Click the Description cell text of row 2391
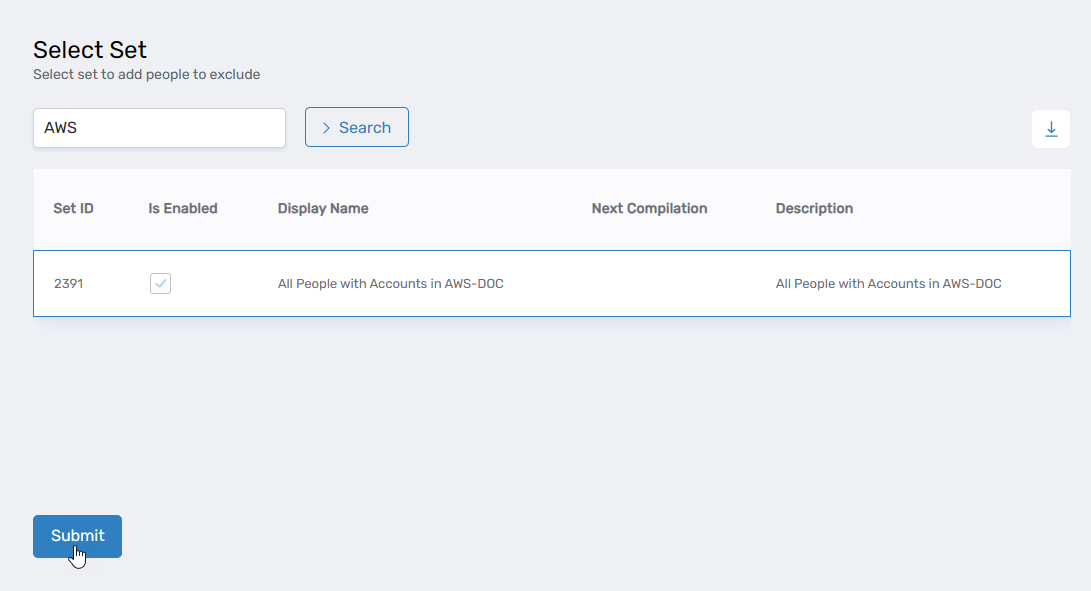 point(888,284)
